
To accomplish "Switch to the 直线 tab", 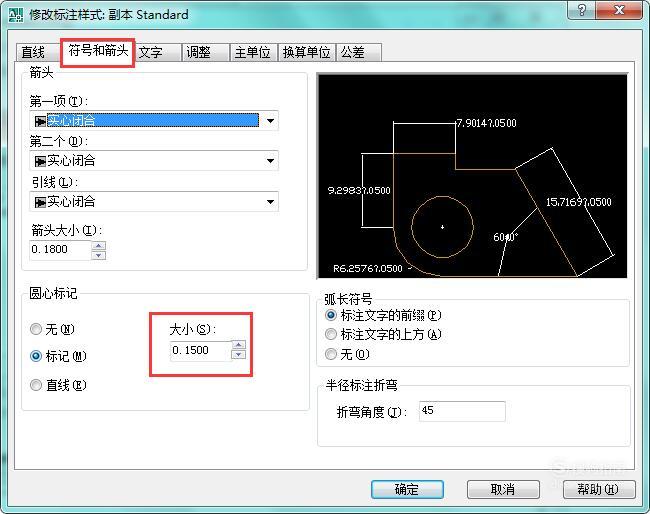I will (x=36, y=52).
